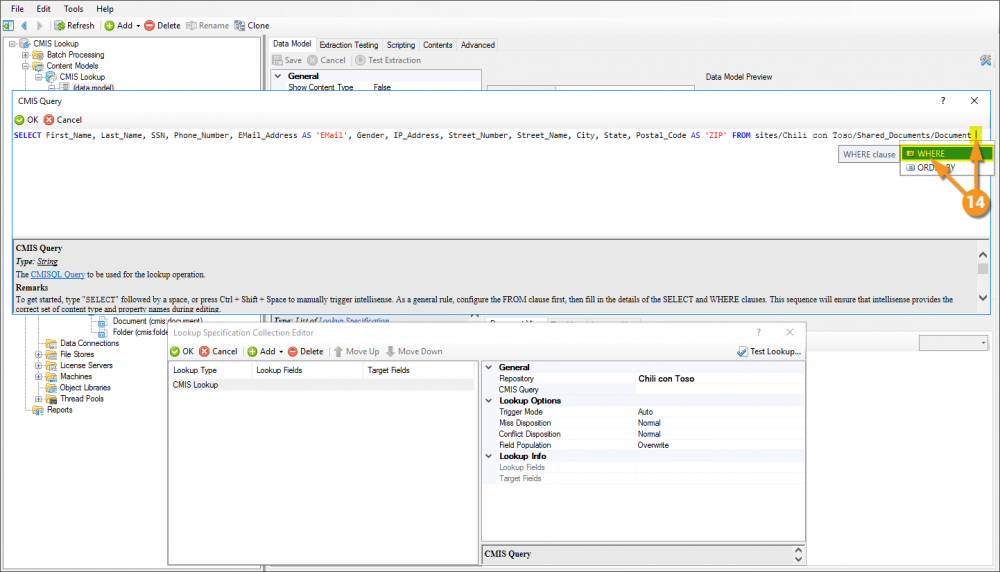
Task: Expand the License Servers tree node
Action: tap(38, 365)
